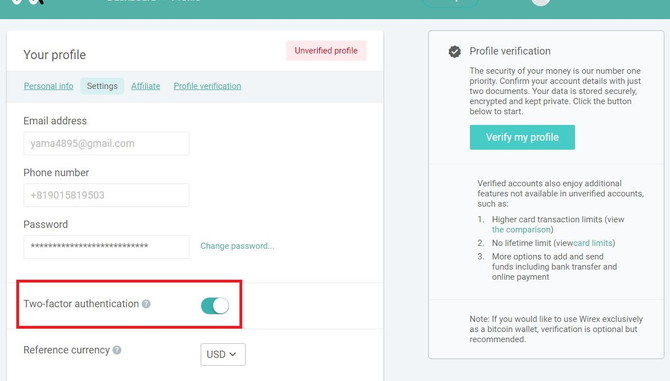Click the Password field
The height and width of the screenshot is (381, 670).
pos(106,247)
